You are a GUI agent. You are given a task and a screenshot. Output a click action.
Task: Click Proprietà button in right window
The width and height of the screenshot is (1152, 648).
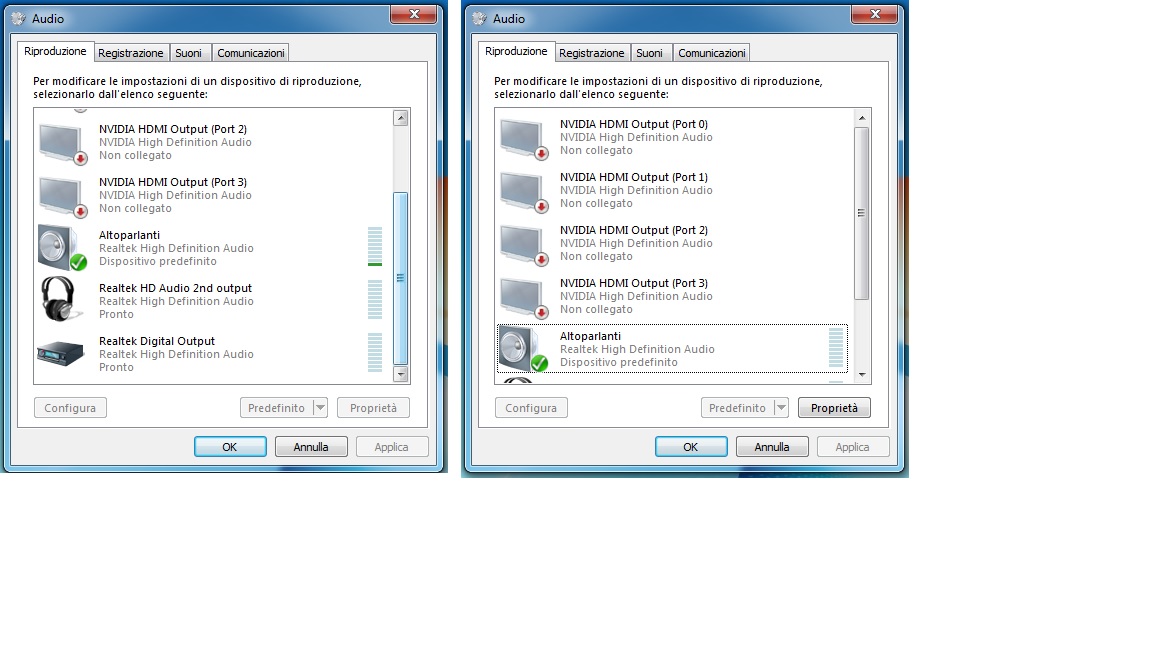click(835, 408)
